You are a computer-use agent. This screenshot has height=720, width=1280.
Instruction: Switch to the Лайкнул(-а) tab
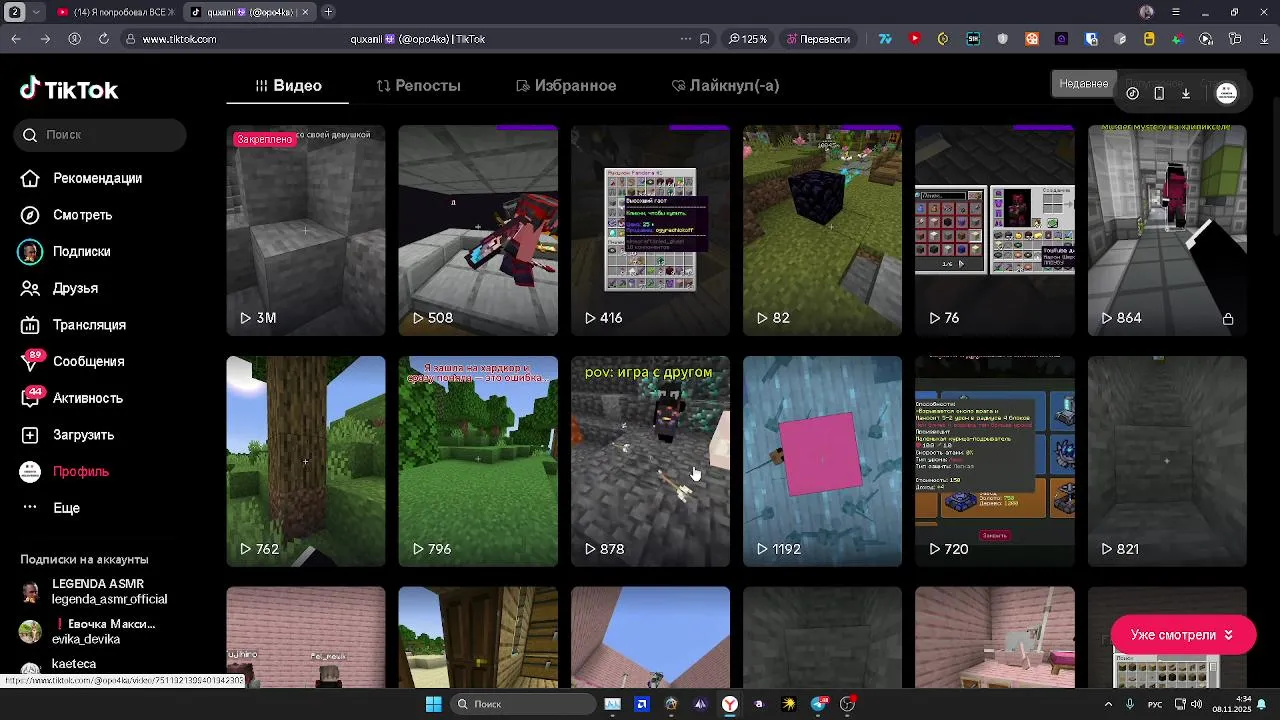pos(725,86)
